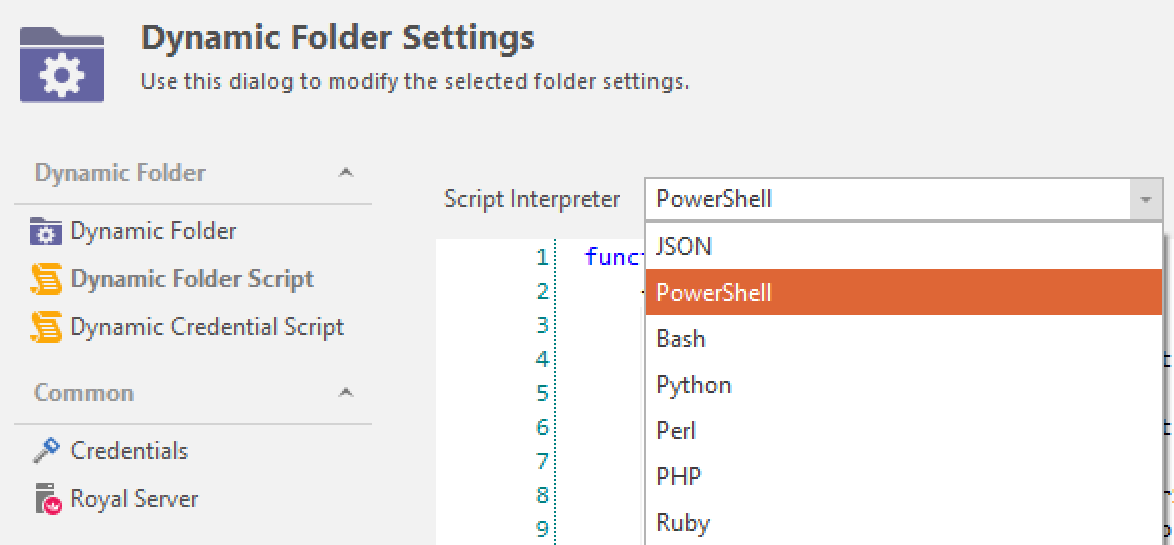Choose Perl in the dropdown list
Screen dimensions: 1174x545
(x=676, y=431)
